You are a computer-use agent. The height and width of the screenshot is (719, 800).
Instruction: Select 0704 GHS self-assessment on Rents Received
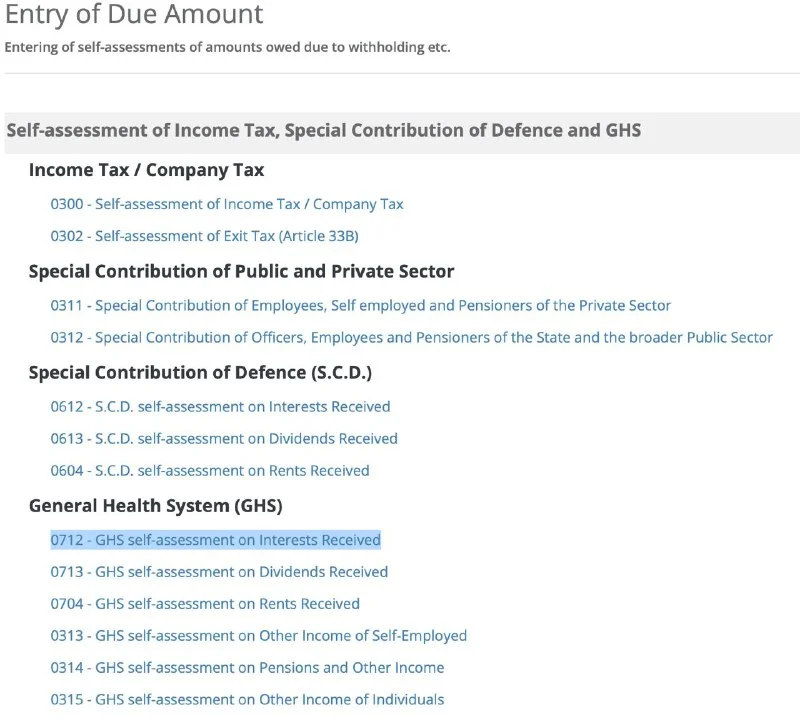[x=205, y=604]
